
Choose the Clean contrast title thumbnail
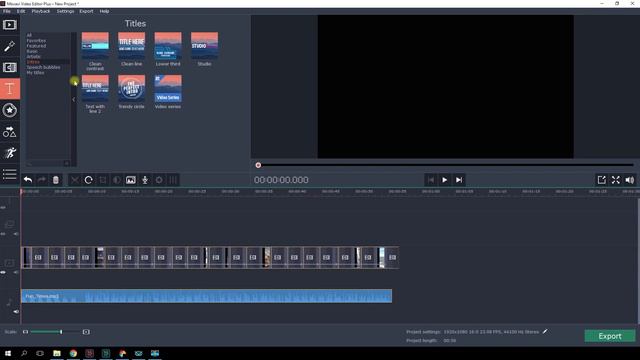pos(95,46)
